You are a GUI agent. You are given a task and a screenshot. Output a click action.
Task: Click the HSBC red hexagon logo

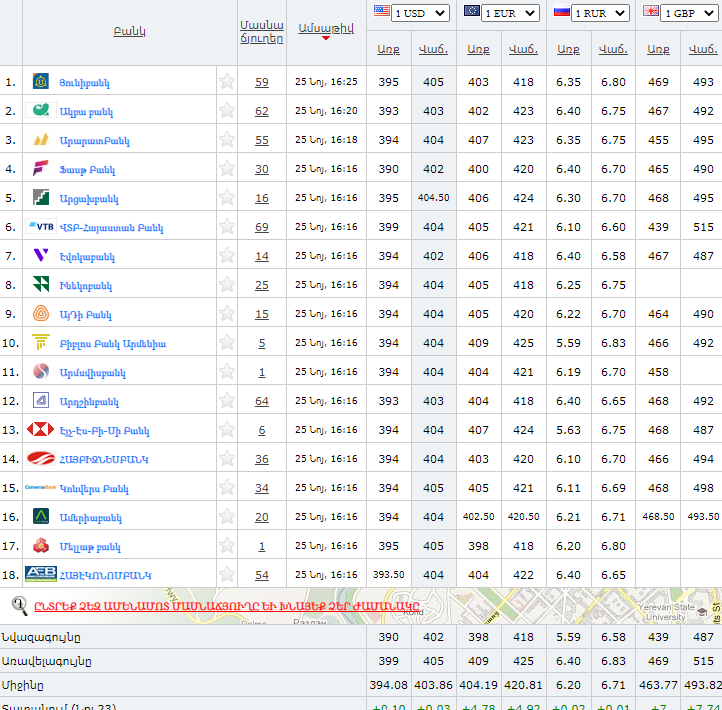[41, 429]
